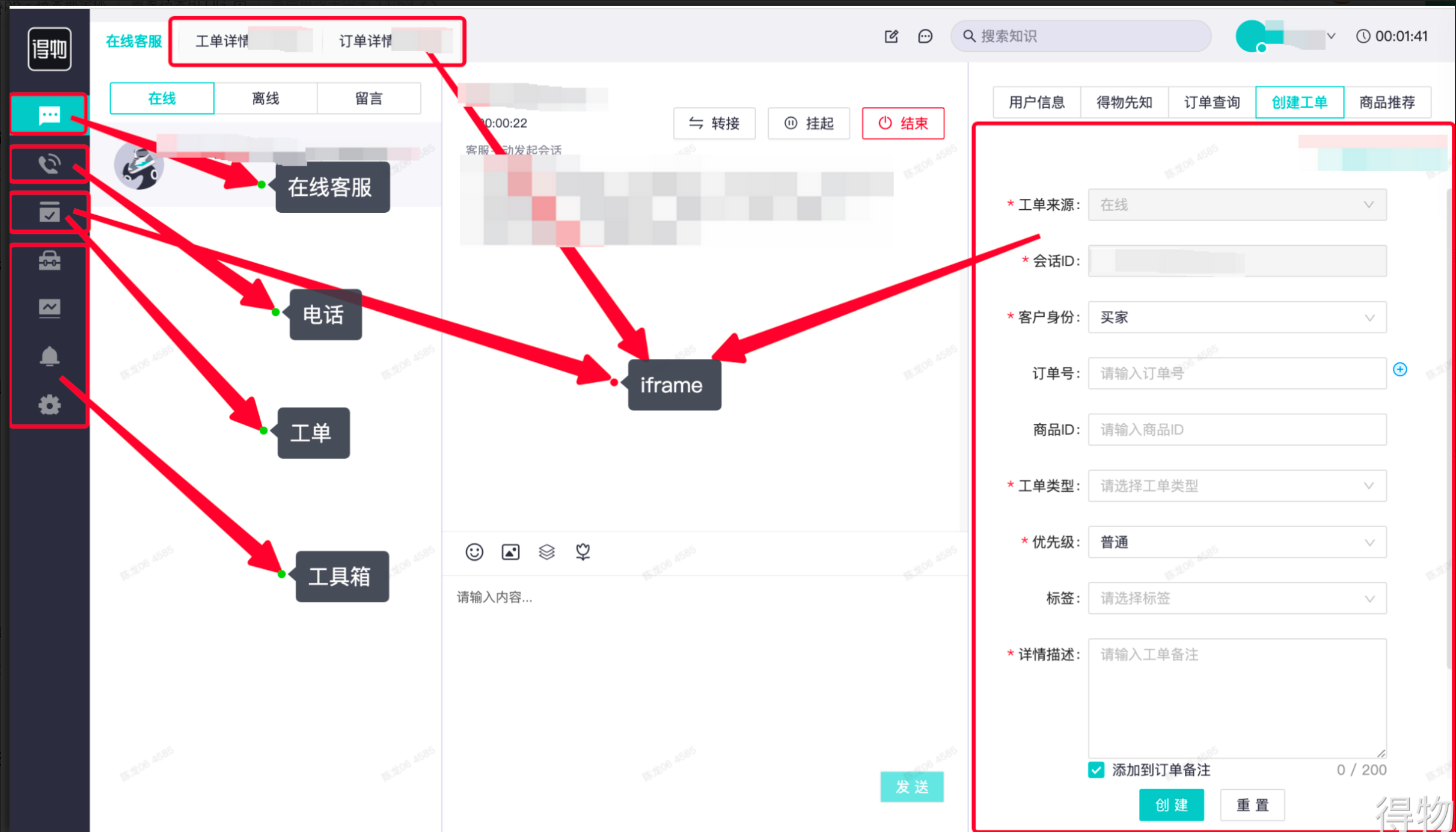Open settings gear in sidebar
The image size is (1456, 832).
(49, 405)
